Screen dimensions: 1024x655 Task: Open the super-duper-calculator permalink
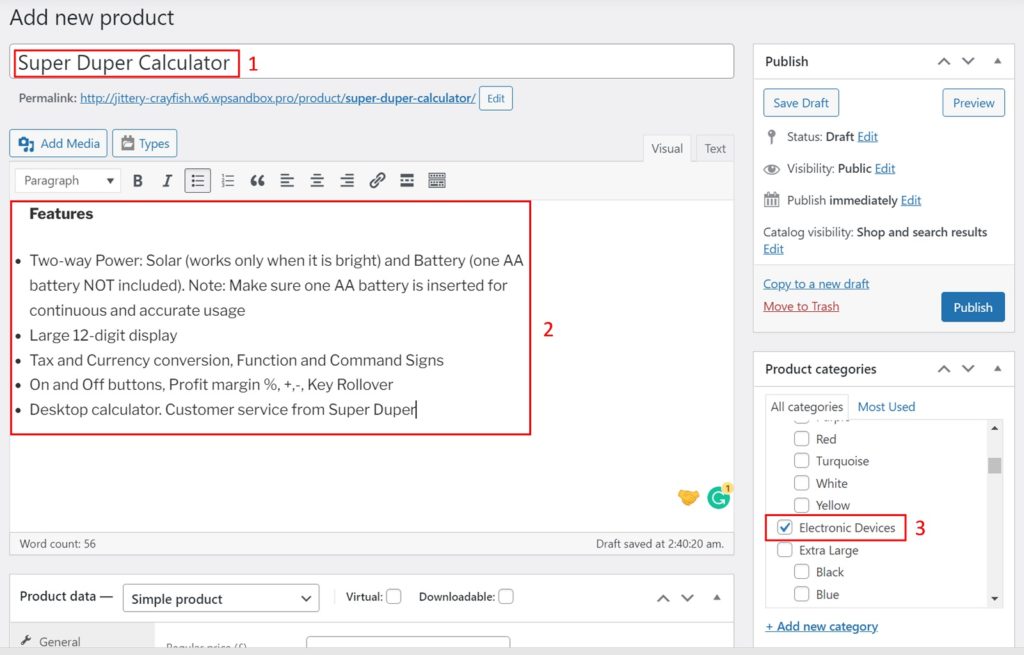click(x=278, y=99)
